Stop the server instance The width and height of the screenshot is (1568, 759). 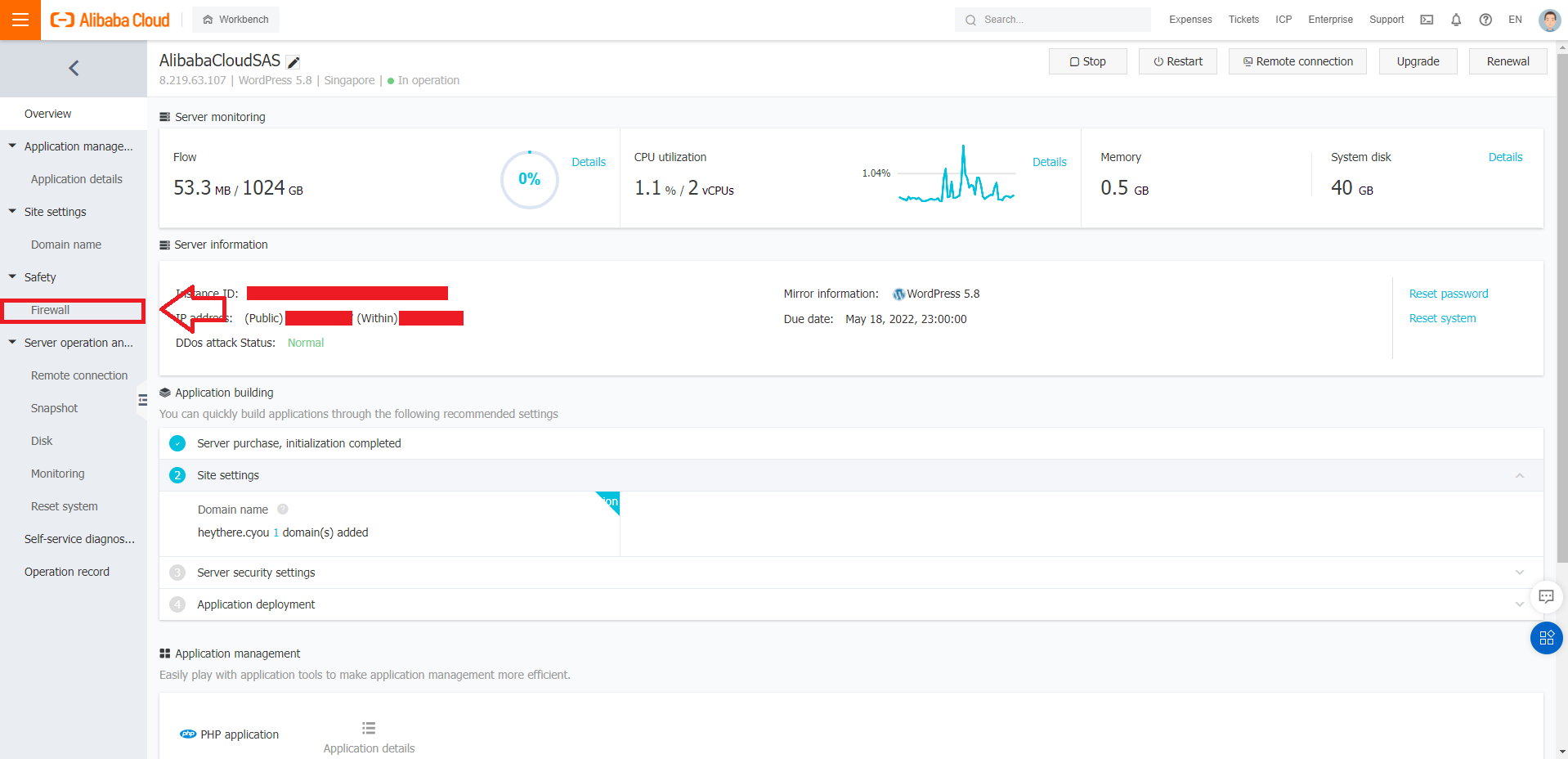[x=1087, y=61]
